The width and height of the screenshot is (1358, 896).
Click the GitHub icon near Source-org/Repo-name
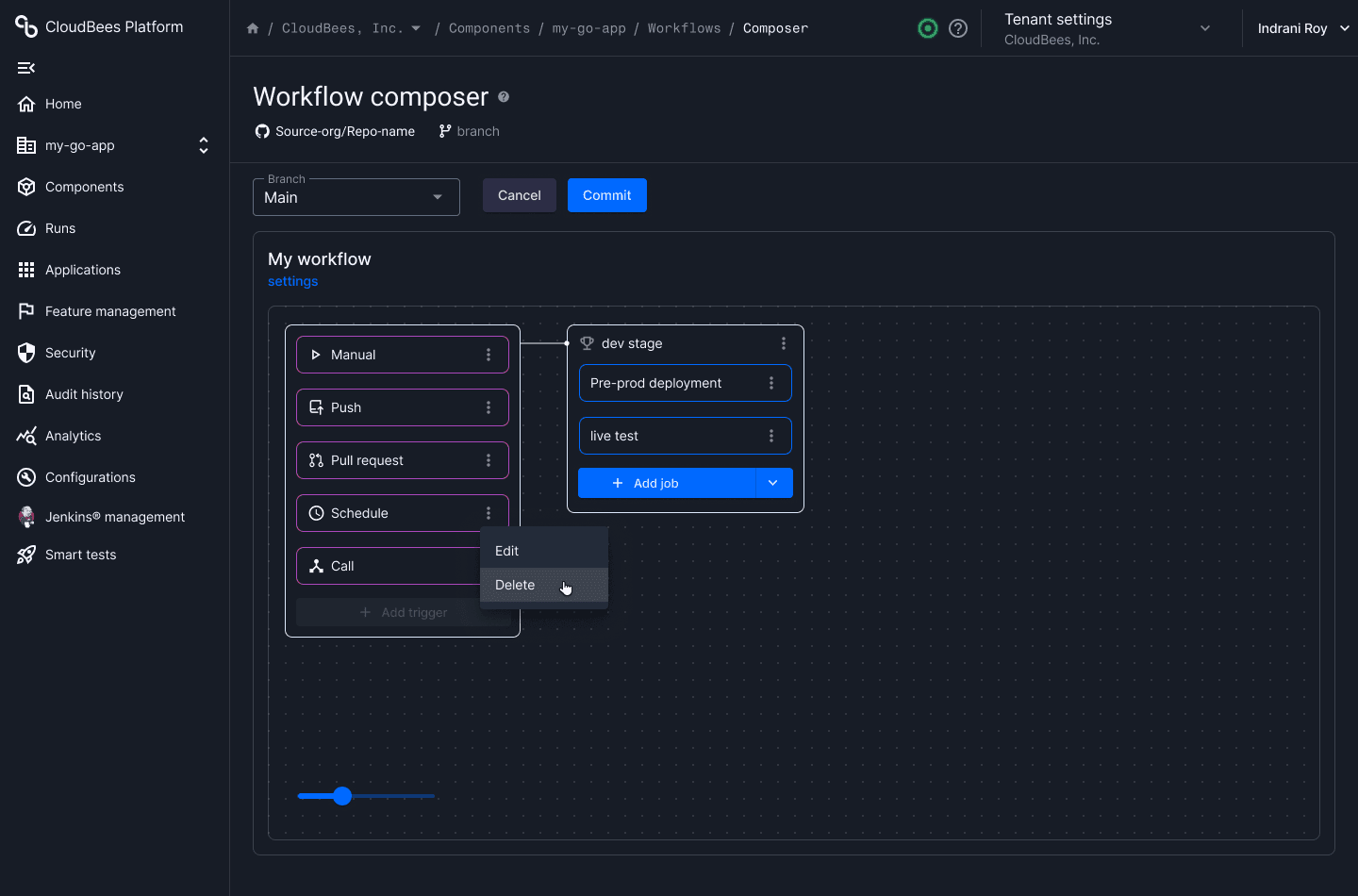pos(262,131)
